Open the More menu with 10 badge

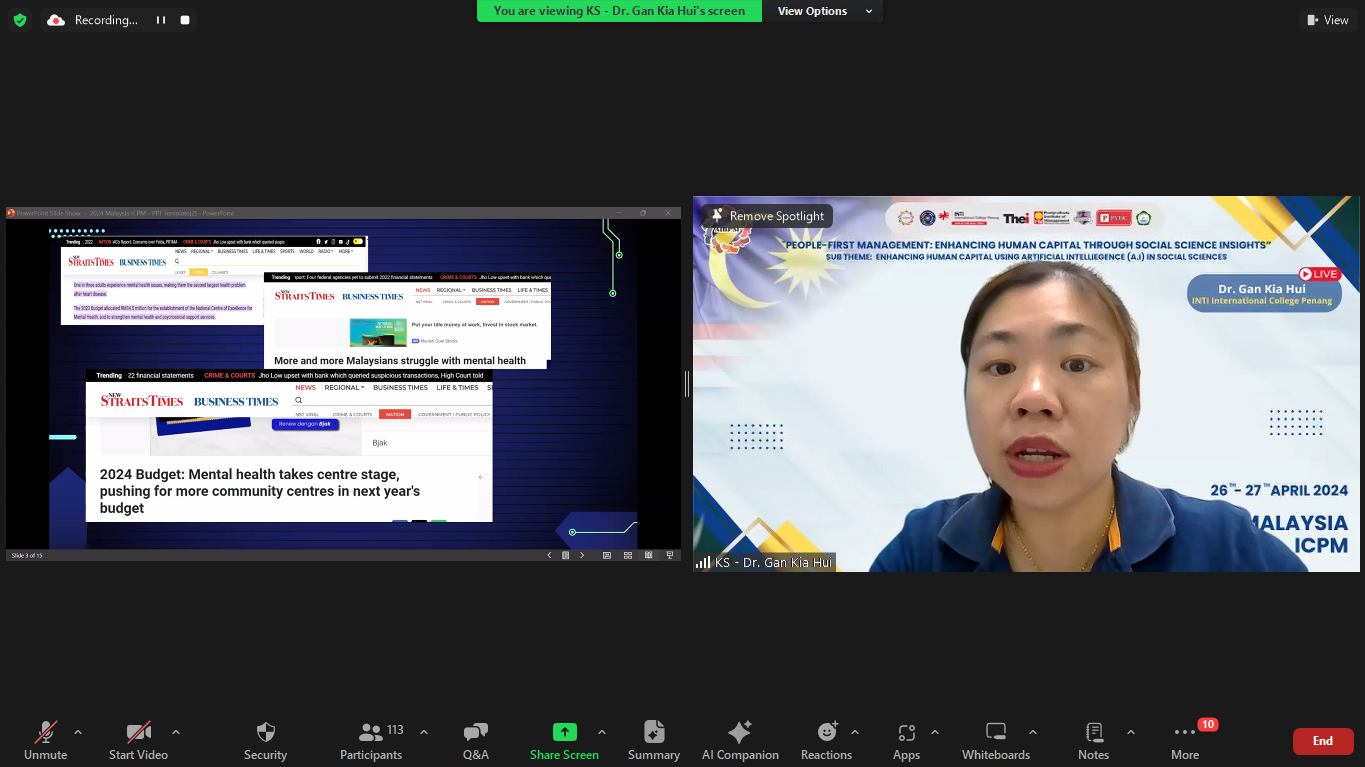[x=1186, y=741]
